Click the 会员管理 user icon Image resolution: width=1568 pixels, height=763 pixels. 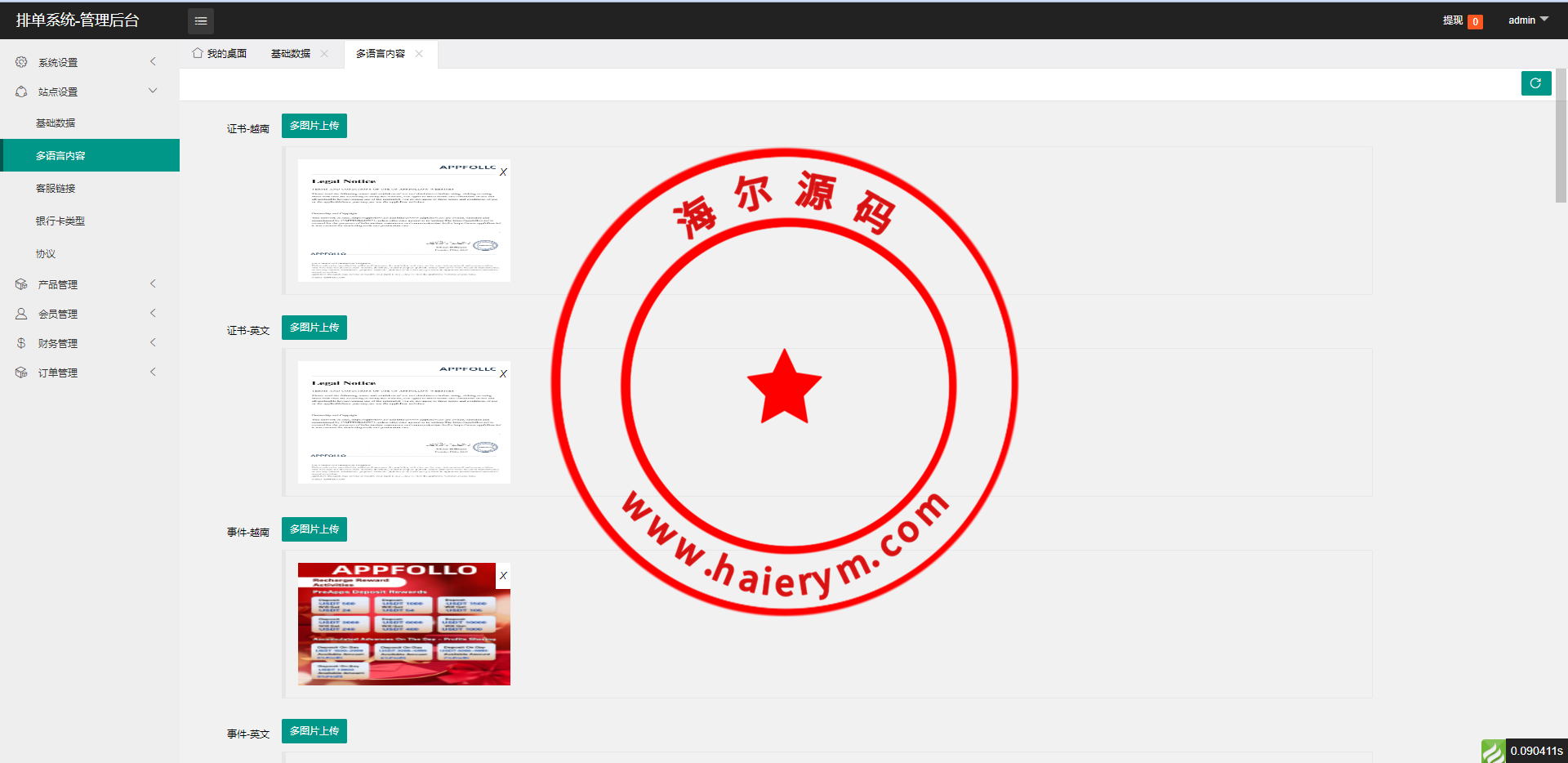pos(21,314)
